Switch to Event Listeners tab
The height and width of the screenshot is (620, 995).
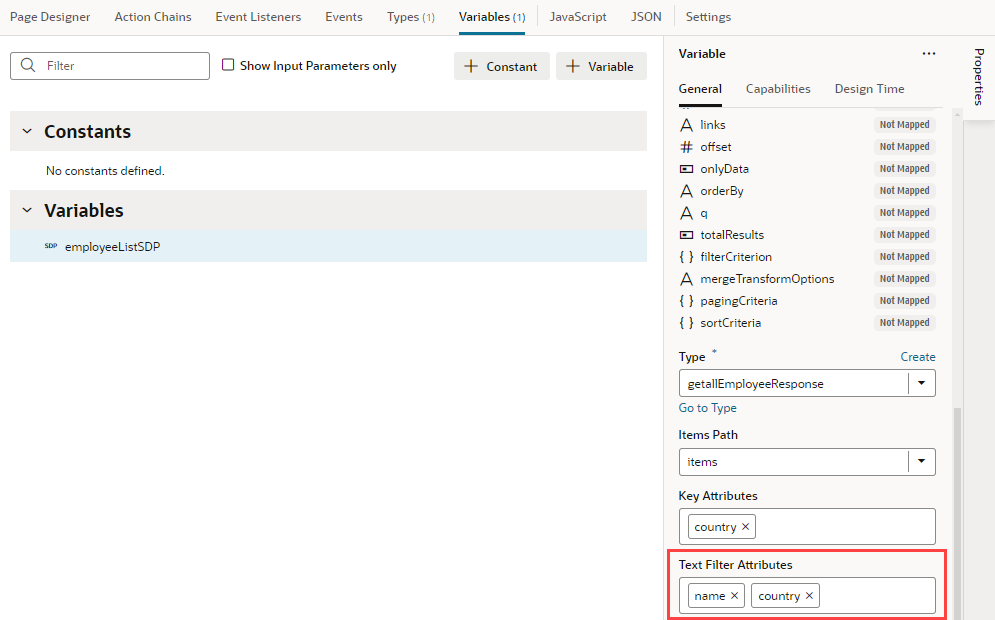coord(258,17)
